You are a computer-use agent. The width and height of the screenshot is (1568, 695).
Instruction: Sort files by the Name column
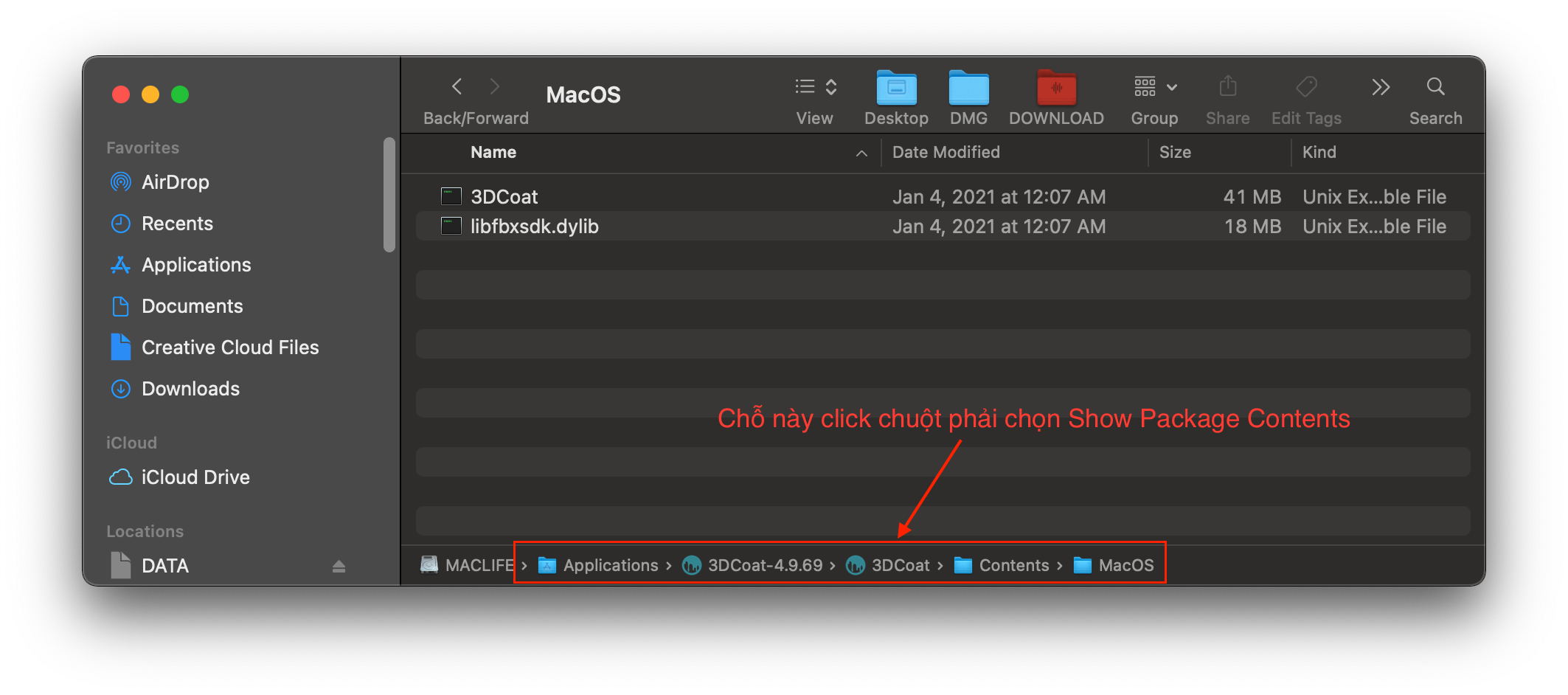pos(493,152)
